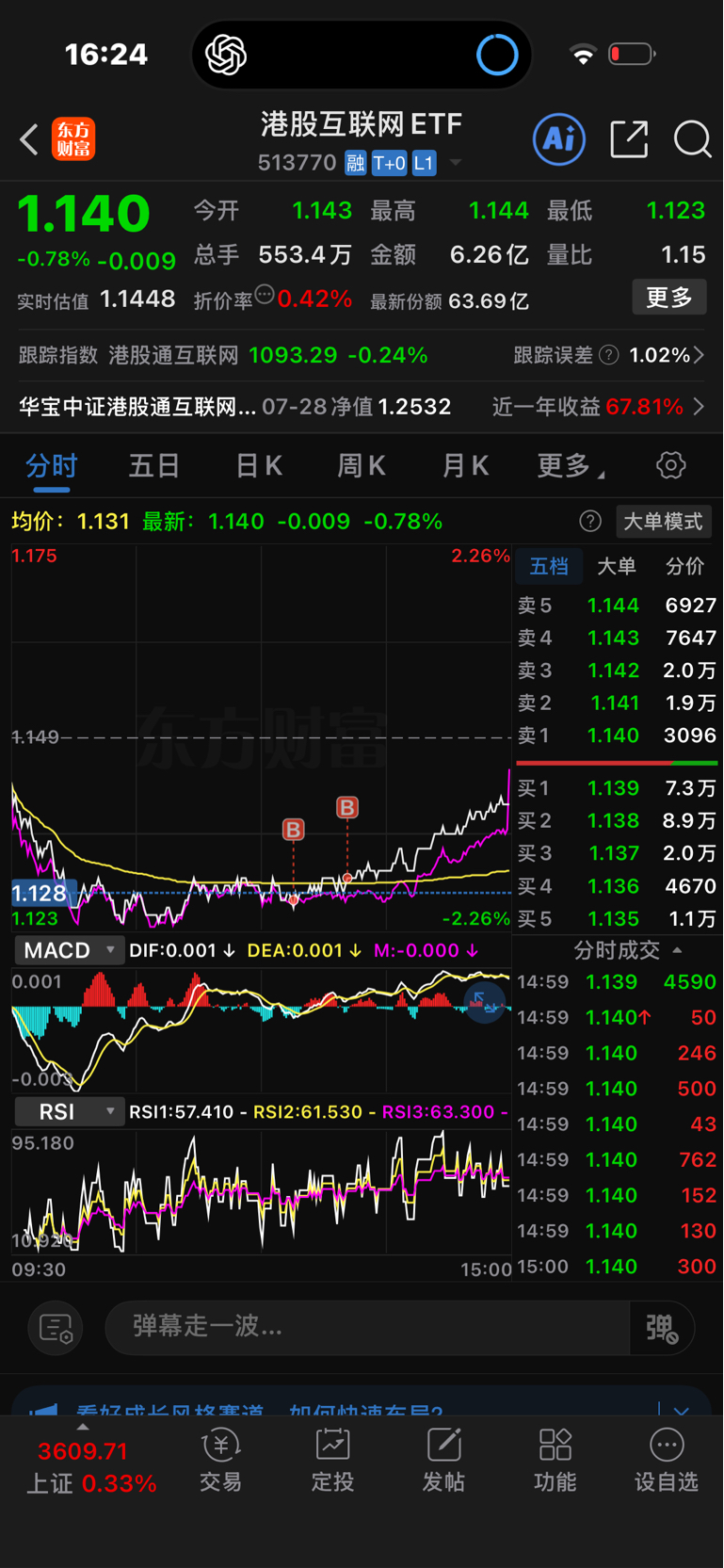
Task: Tap the share export icon
Action: [x=629, y=139]
